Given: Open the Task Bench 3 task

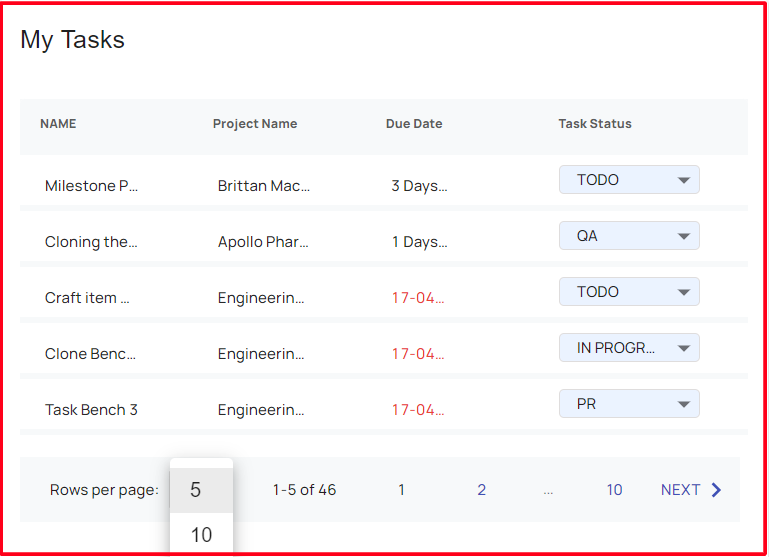Looking at the screenshot, I should [x=91, y=409].
